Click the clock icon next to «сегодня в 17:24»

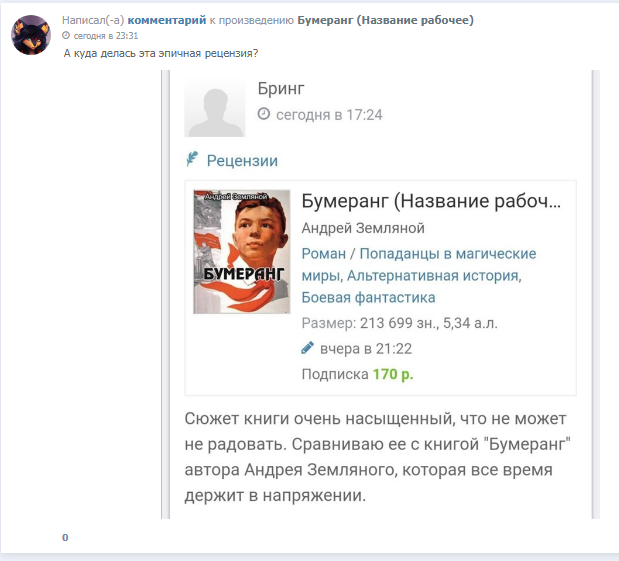[264, 114]
